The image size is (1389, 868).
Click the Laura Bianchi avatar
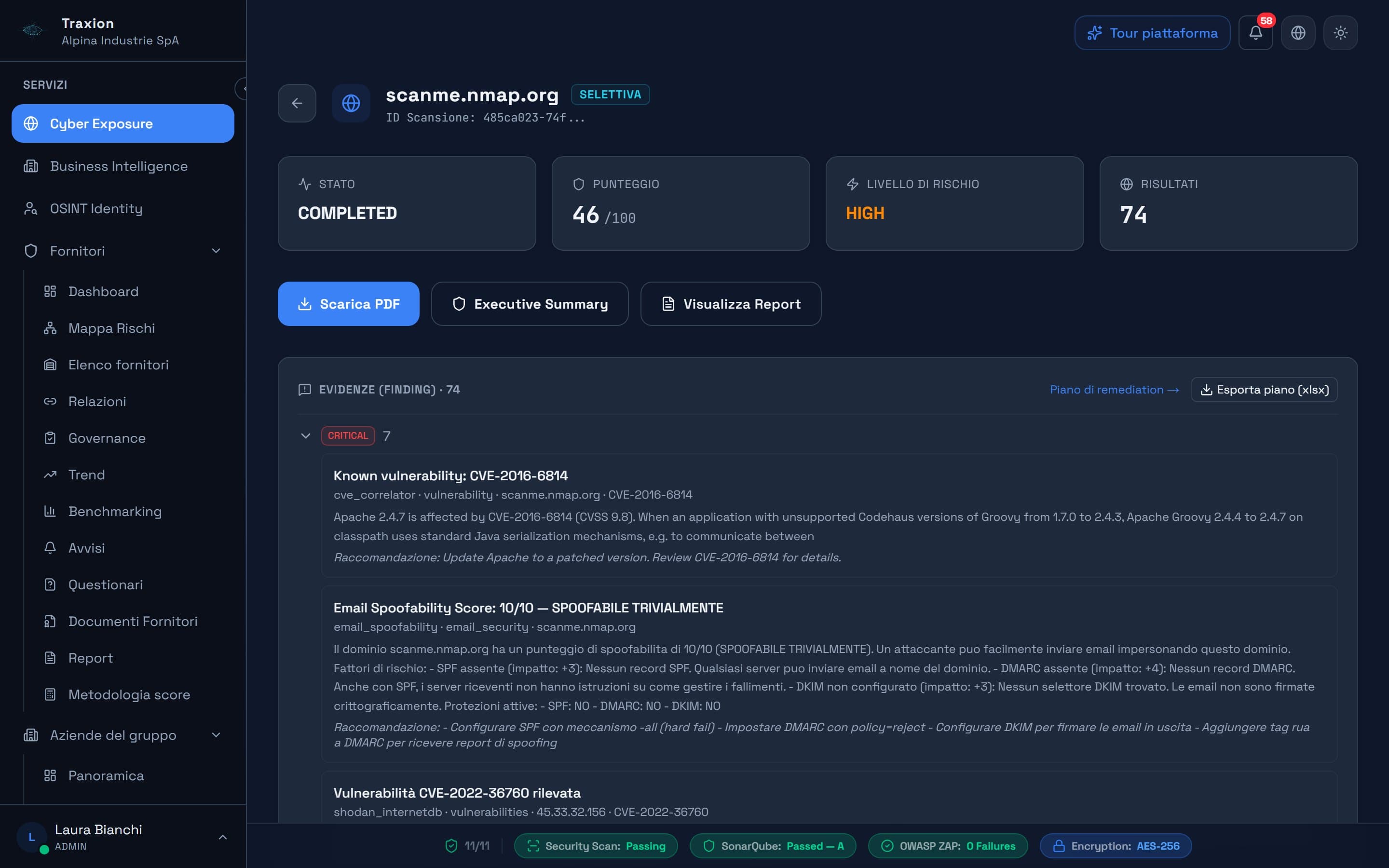[31, 838]
